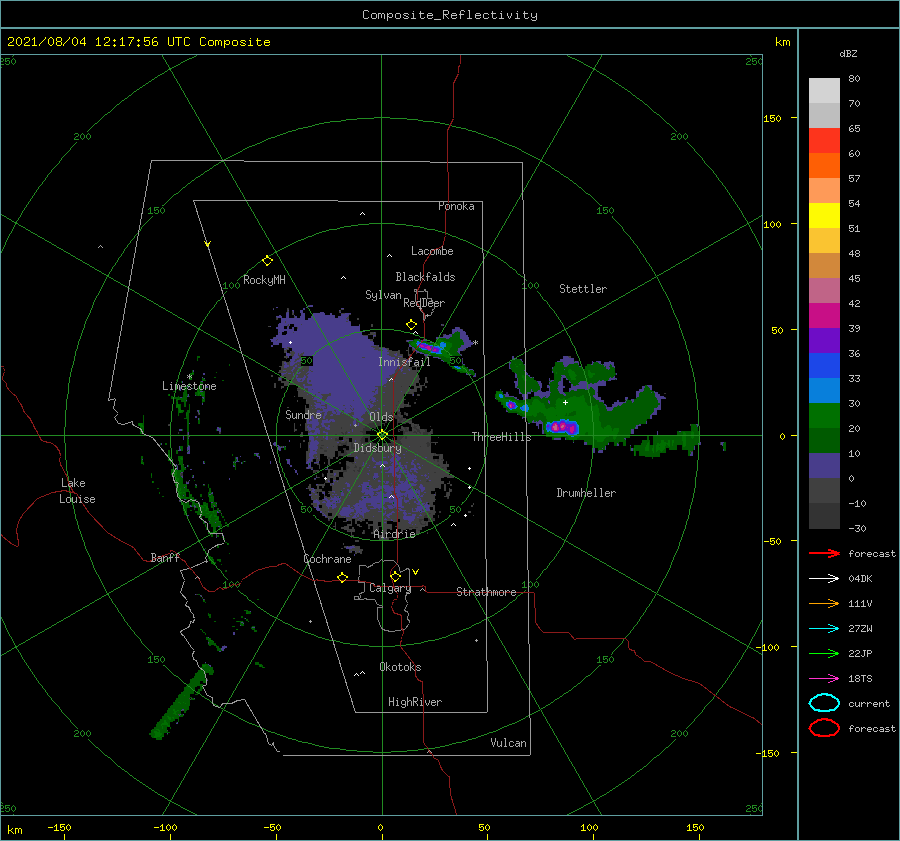Click the red forecast arrow legend icon
Image resolution: width=900 pixels, height=841 pixels.
coord(824,553)
